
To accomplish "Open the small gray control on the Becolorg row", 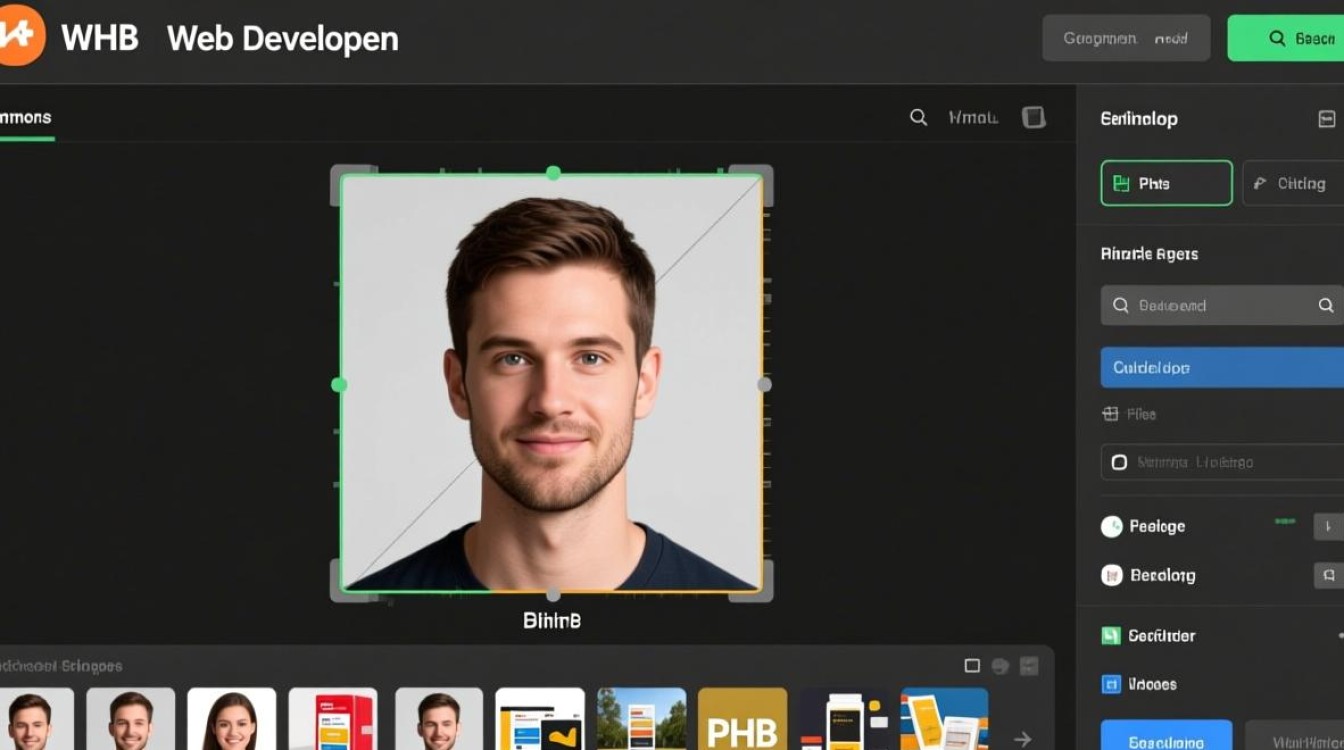I will 1328,575.
